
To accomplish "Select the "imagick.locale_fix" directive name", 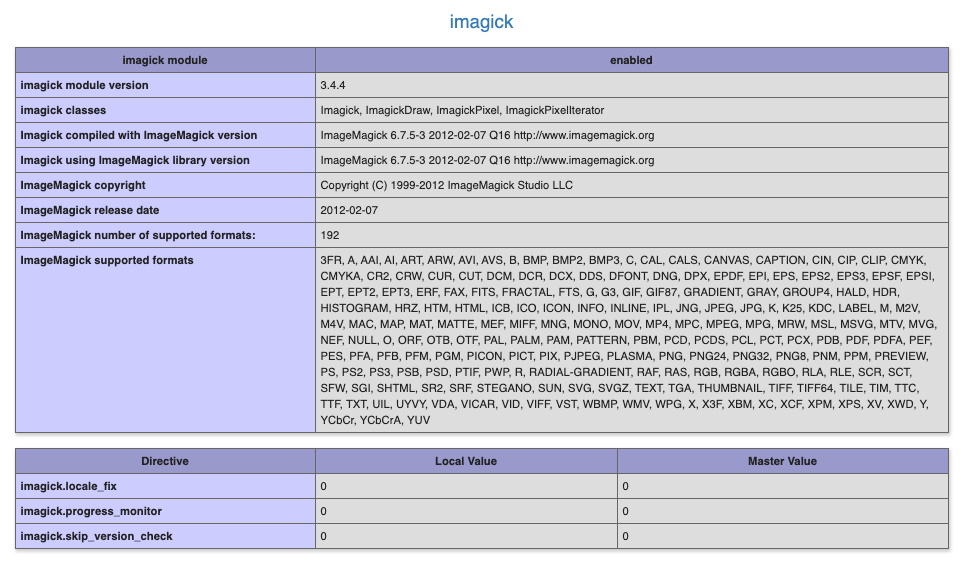I will click(x=69, y=486).
